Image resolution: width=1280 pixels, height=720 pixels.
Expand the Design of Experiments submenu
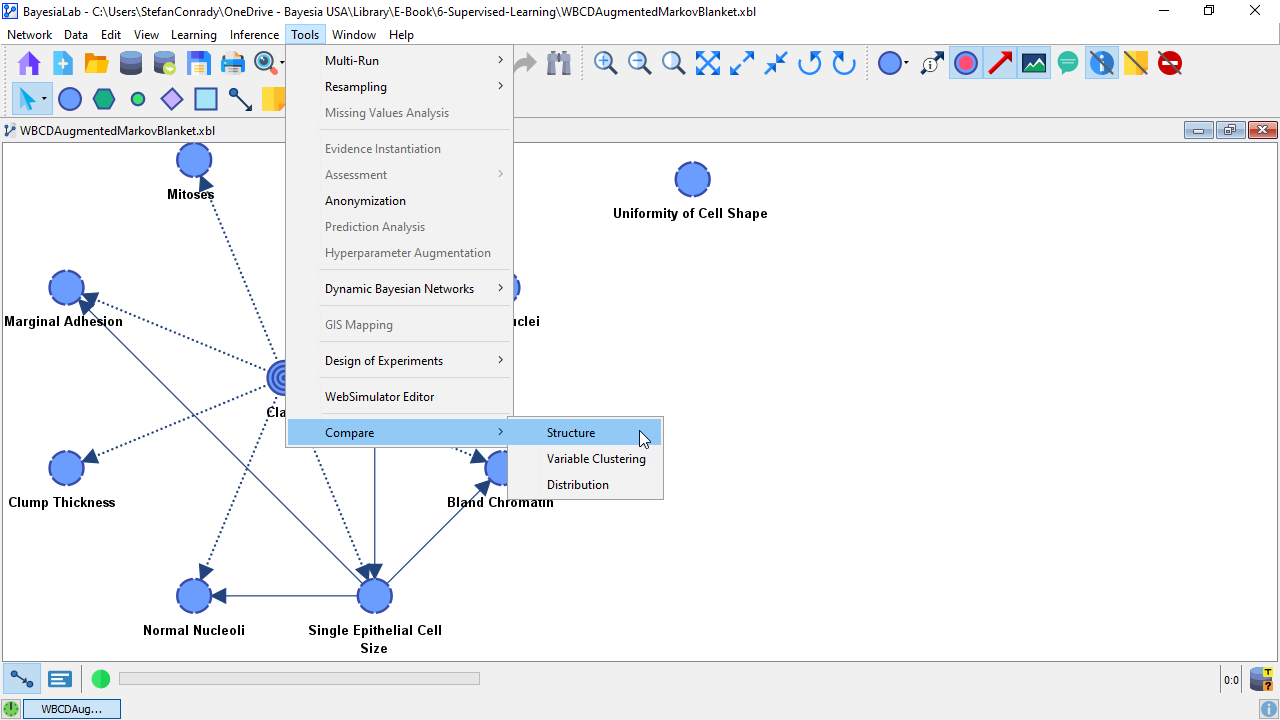[399, 361]
